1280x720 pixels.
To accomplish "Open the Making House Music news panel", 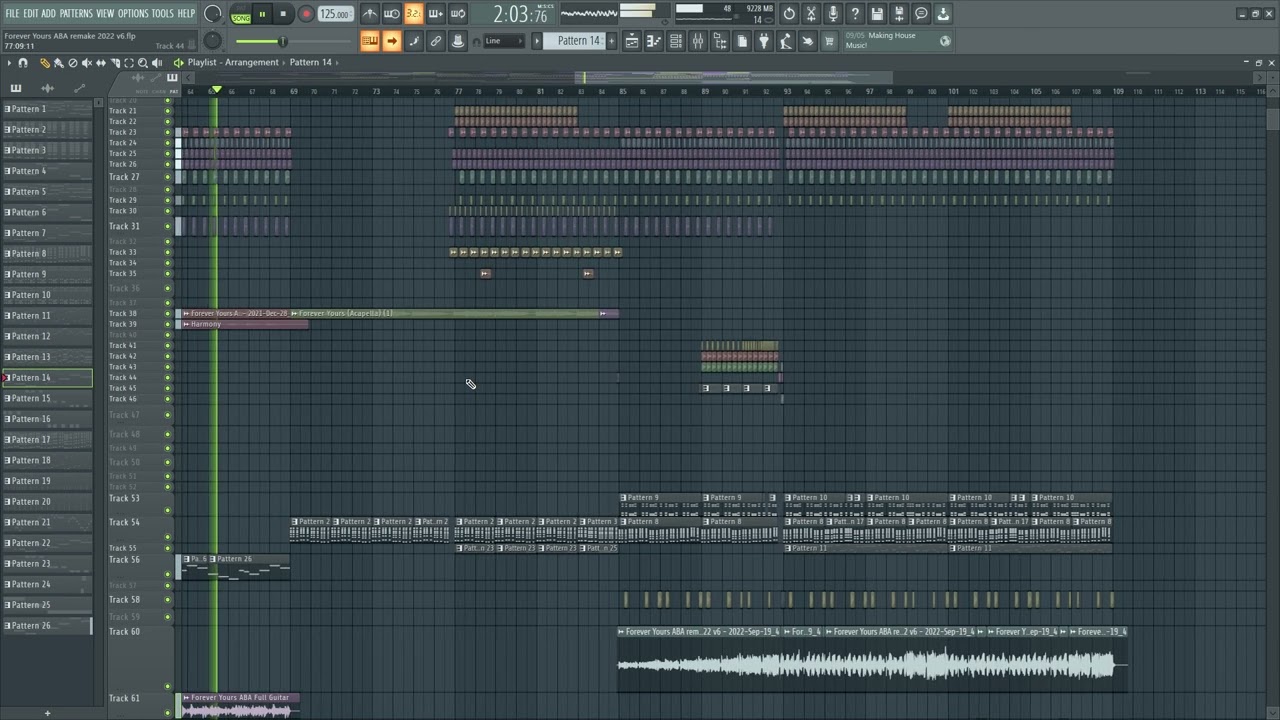I will click(x=898, y=41).
